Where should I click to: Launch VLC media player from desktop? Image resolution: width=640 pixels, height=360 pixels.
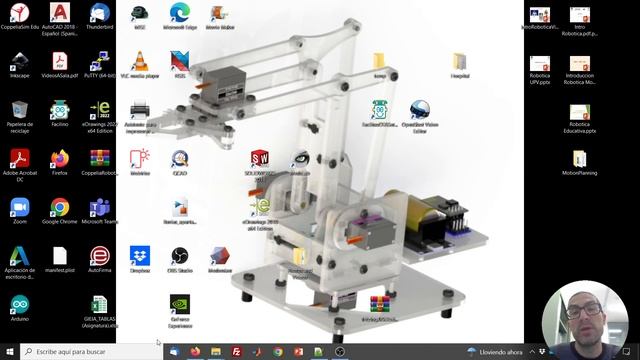pos(140,65)
